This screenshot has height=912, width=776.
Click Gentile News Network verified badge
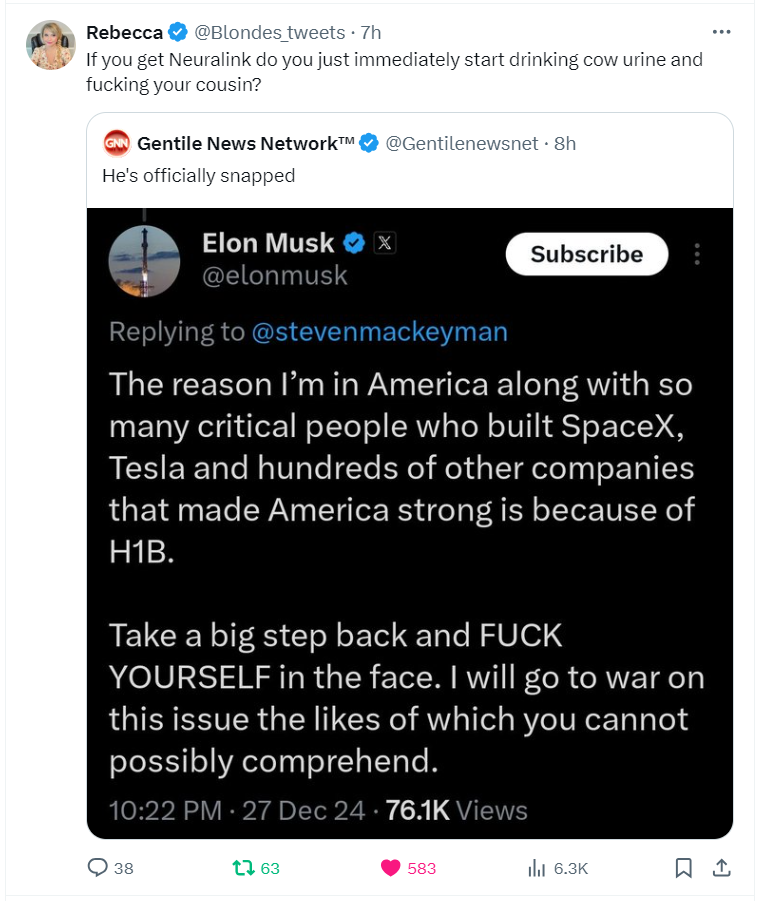tap(368, 144)
